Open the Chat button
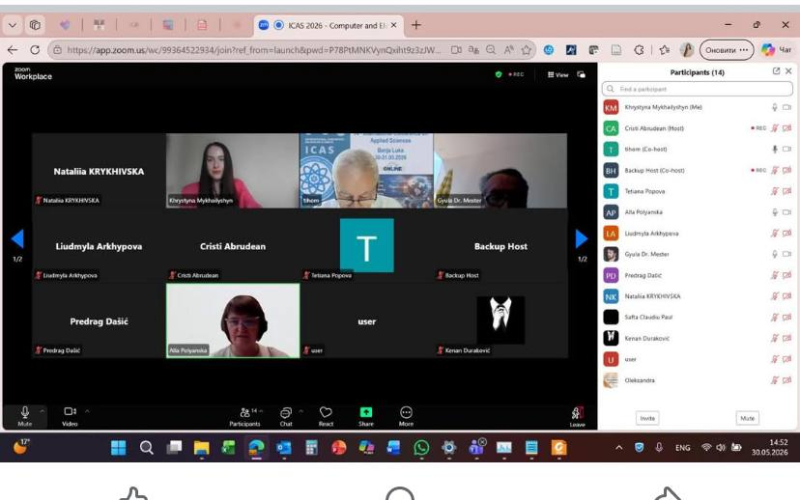Viewport: 800px width, 500px height. 286,416
